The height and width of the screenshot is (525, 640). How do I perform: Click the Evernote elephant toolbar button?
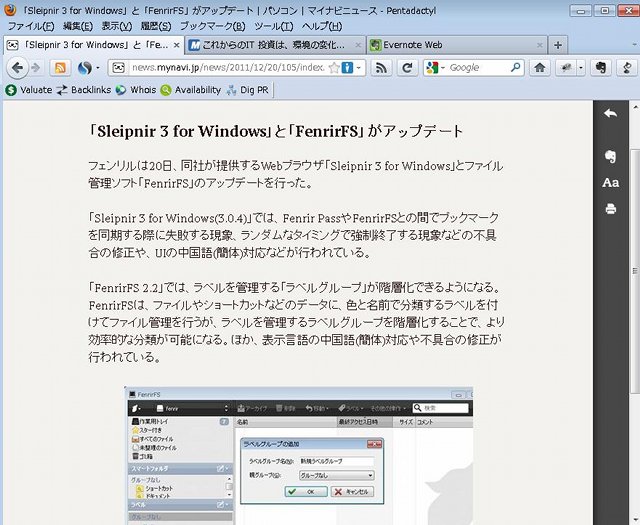point(601,68)
